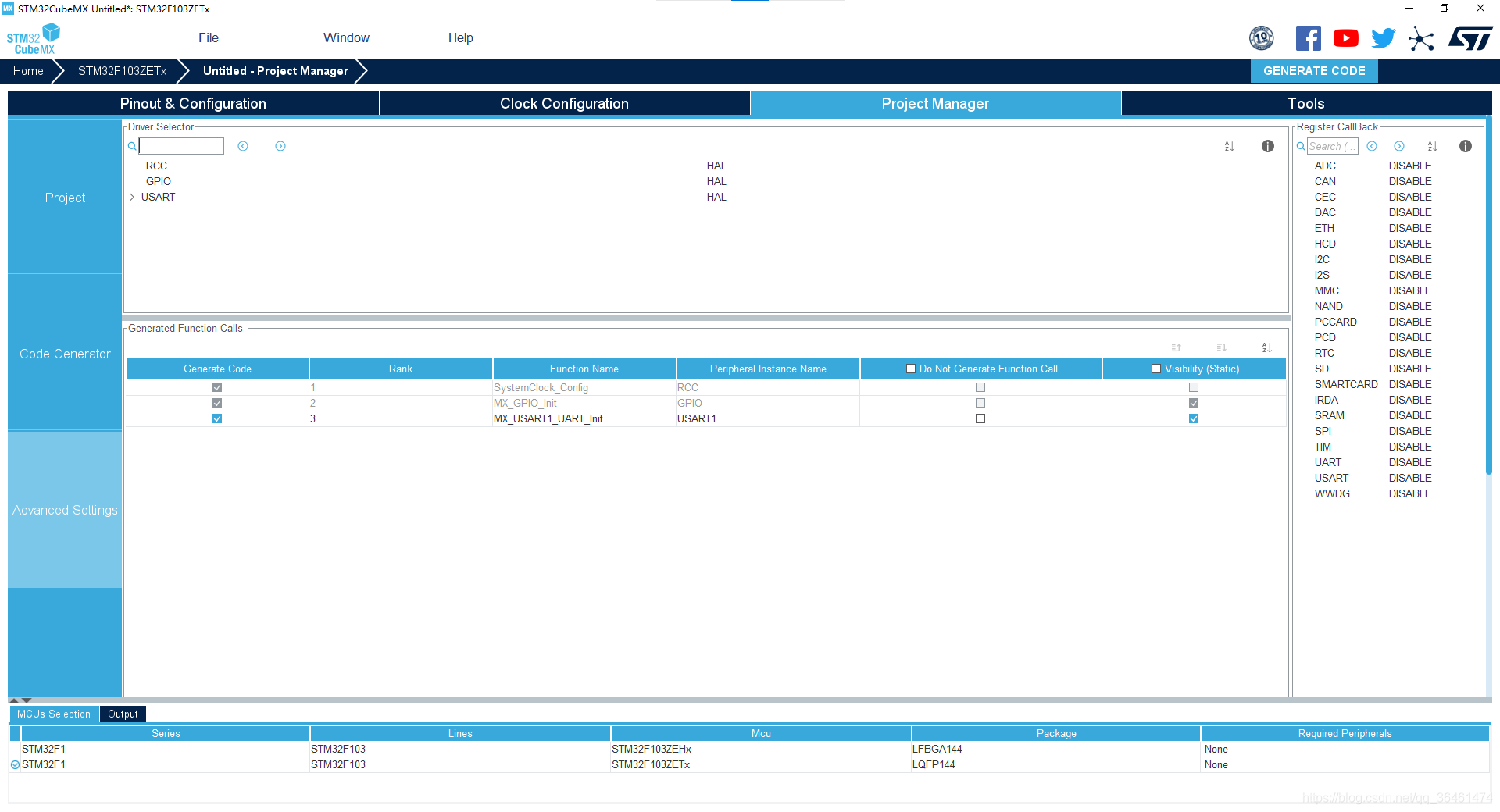Select the MCUs Selection tab

pos(54,714)
